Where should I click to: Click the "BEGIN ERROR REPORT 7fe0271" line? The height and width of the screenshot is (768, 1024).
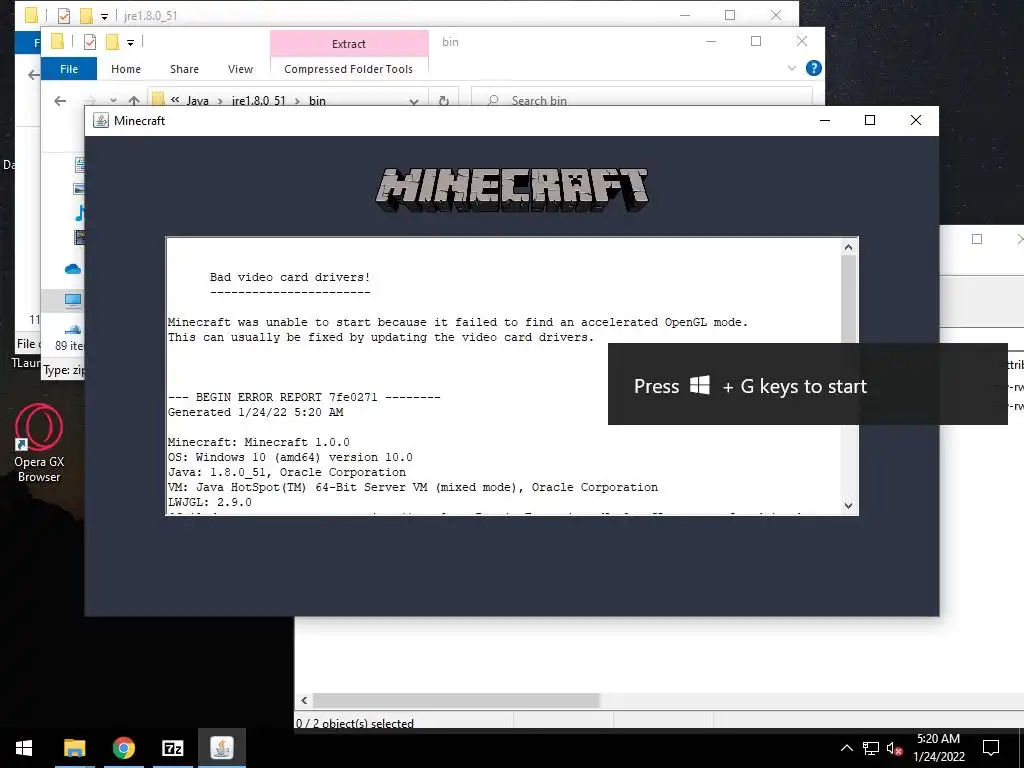[x=304, y=397]
